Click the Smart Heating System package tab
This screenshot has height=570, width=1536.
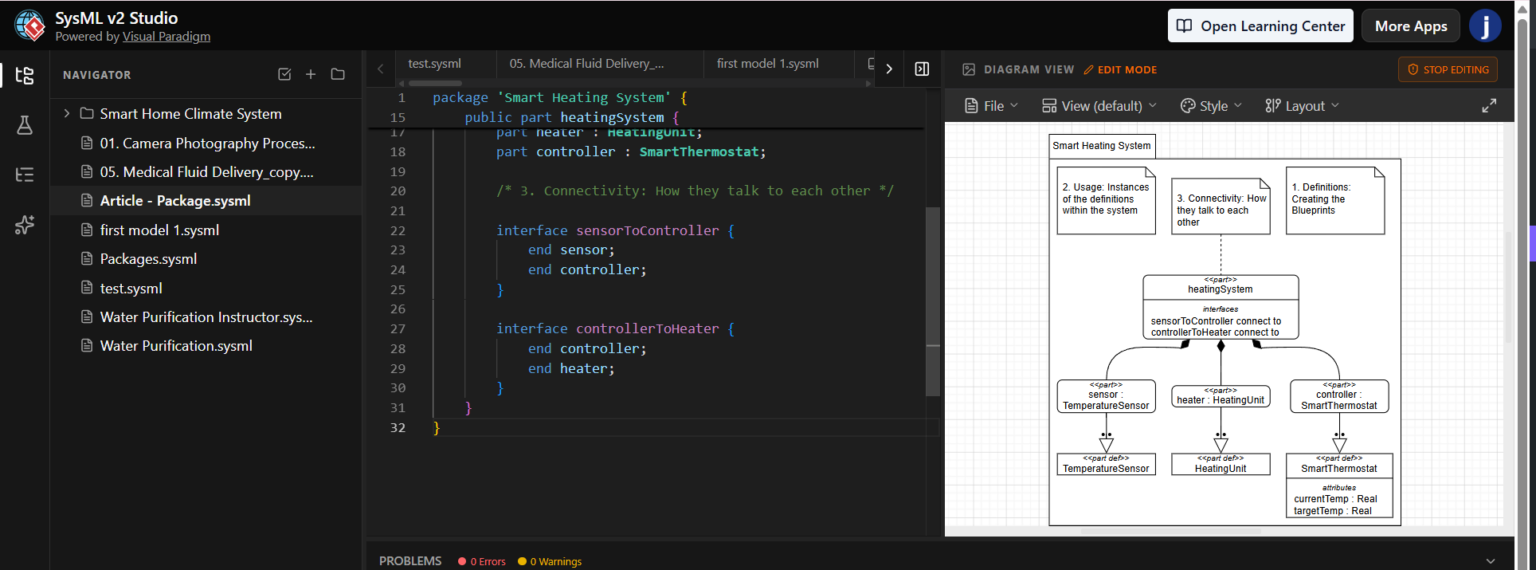click(1102, 146)
